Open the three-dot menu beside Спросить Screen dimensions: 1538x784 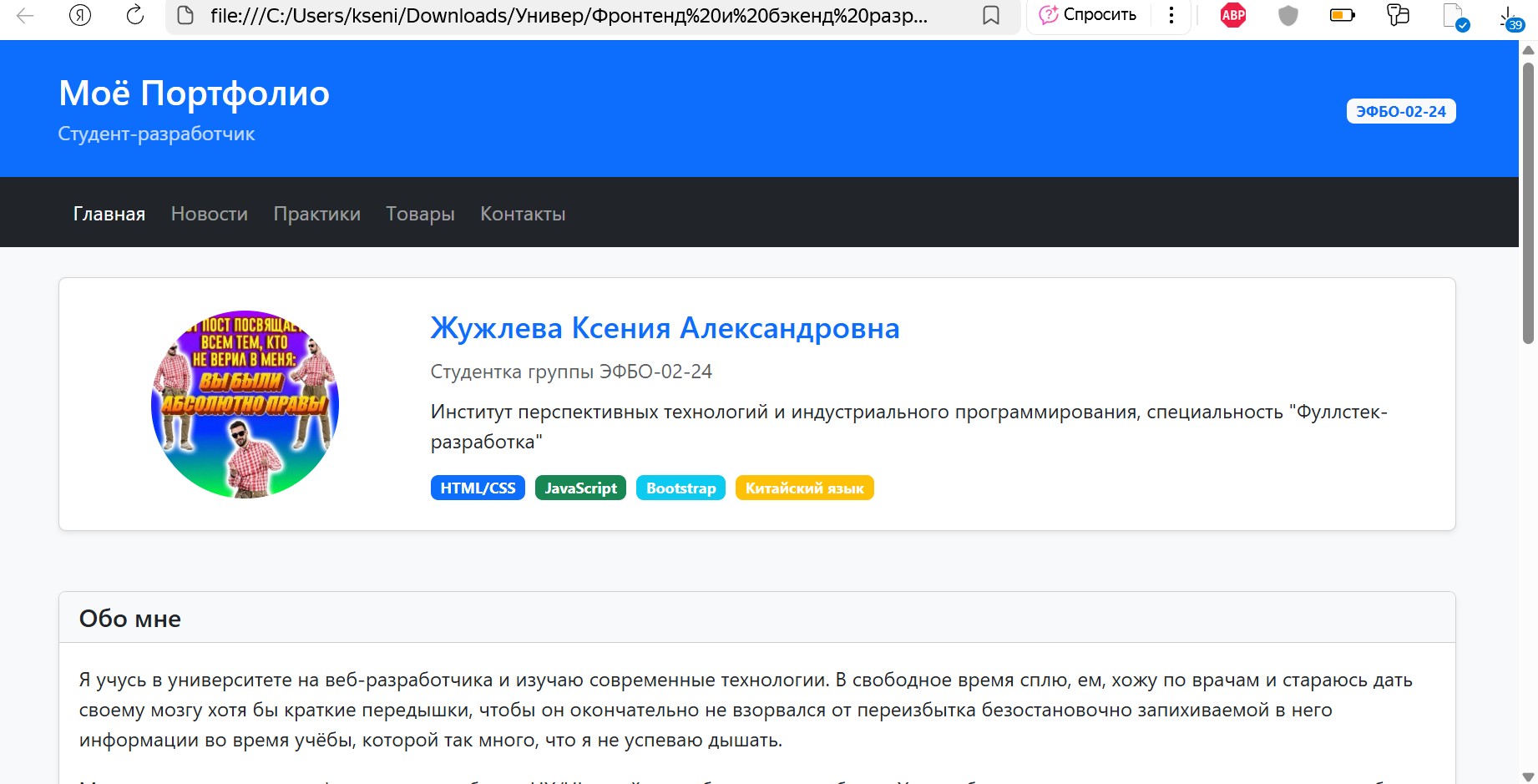tap(1171, 16)
